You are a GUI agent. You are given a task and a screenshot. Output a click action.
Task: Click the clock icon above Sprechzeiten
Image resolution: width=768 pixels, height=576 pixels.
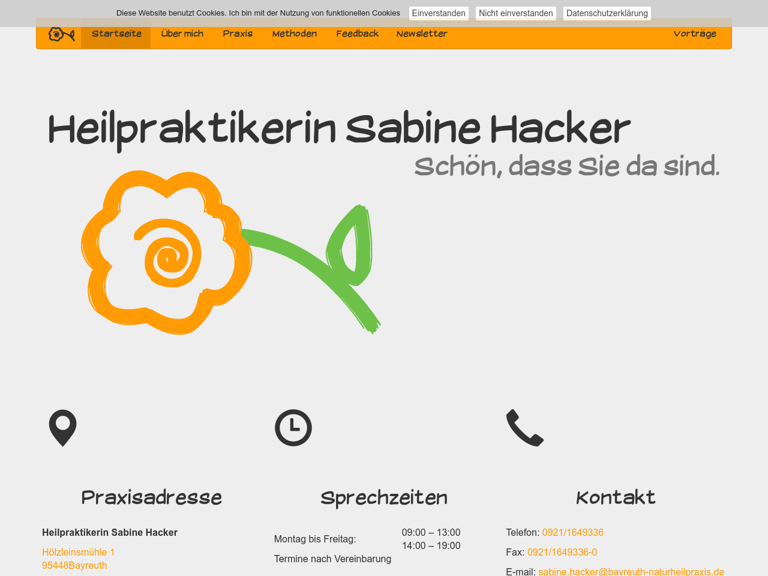click(x=293, y=428)
